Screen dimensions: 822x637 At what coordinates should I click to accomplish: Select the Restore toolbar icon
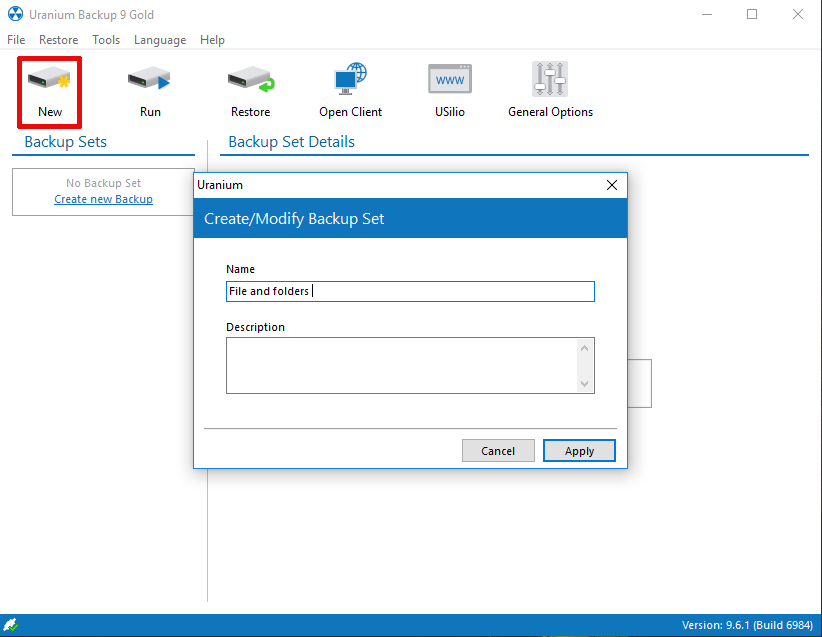click(250, 80)
